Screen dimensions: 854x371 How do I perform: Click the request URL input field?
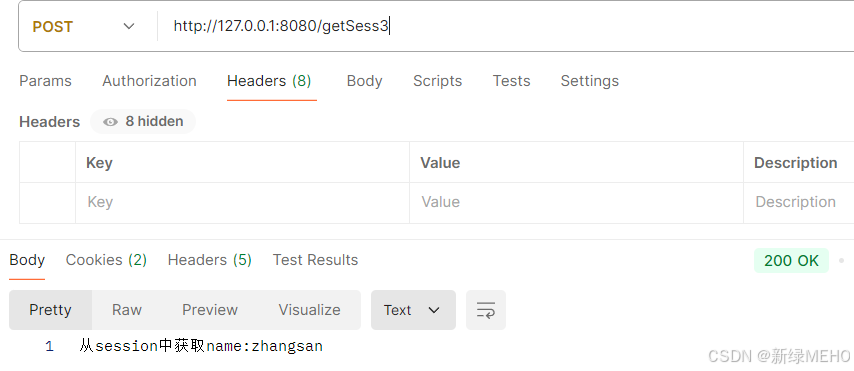(507, 27)
